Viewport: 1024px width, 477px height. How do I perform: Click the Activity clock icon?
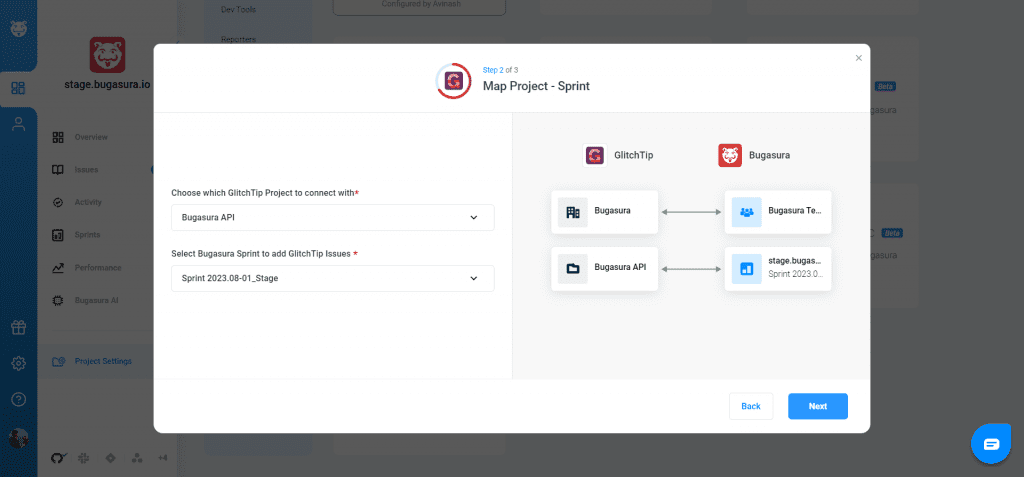tap(58, 203)
